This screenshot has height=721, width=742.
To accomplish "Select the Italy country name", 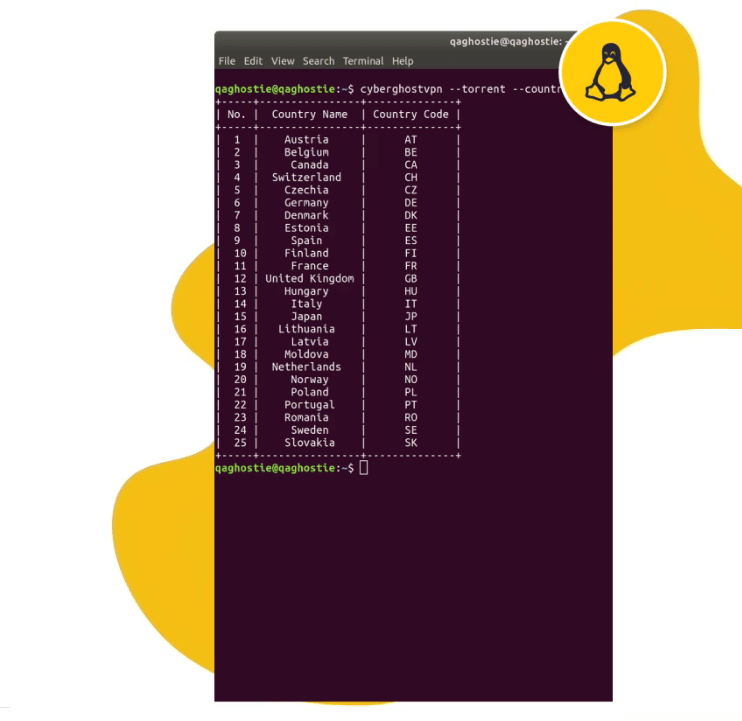I will coord(306,304).
